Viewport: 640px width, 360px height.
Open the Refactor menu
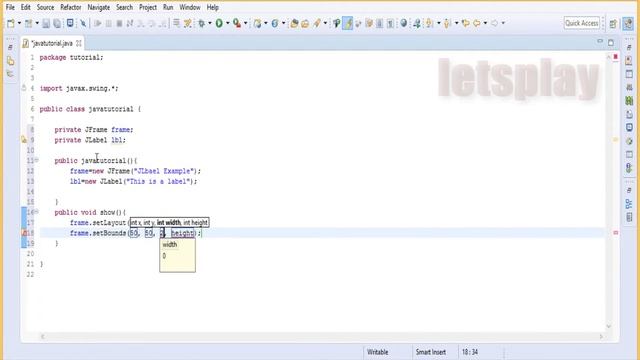click(71, 7)
